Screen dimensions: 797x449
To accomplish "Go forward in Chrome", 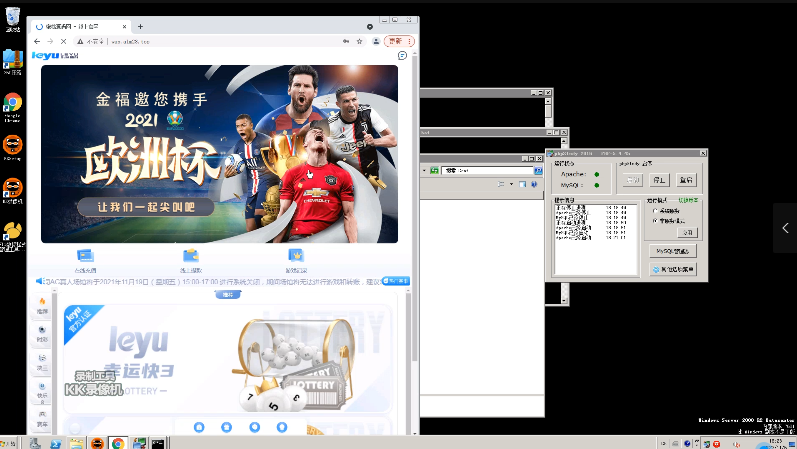I will click(50, 41).
